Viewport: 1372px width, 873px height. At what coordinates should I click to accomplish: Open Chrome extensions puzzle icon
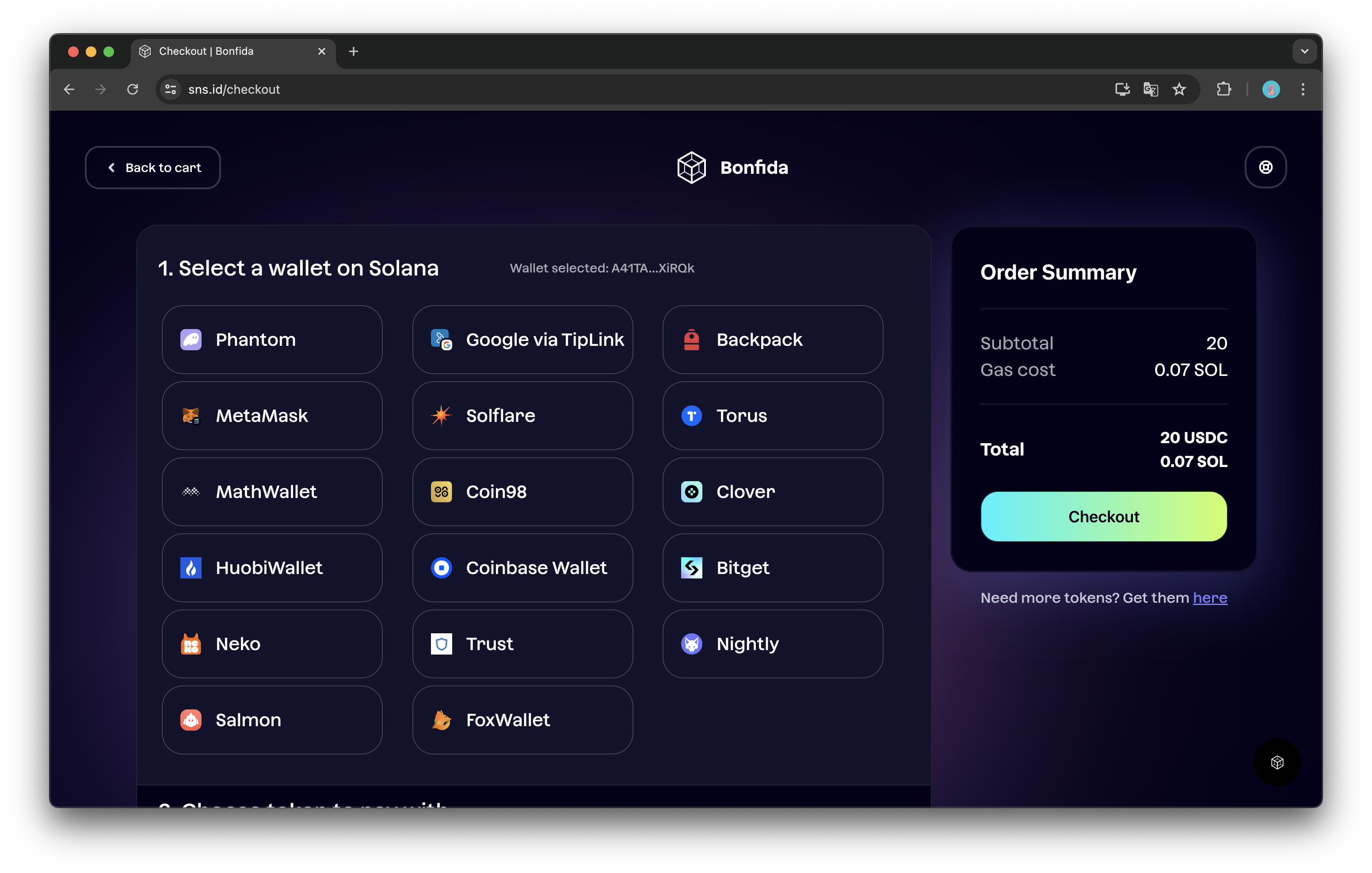(1223, 89)
